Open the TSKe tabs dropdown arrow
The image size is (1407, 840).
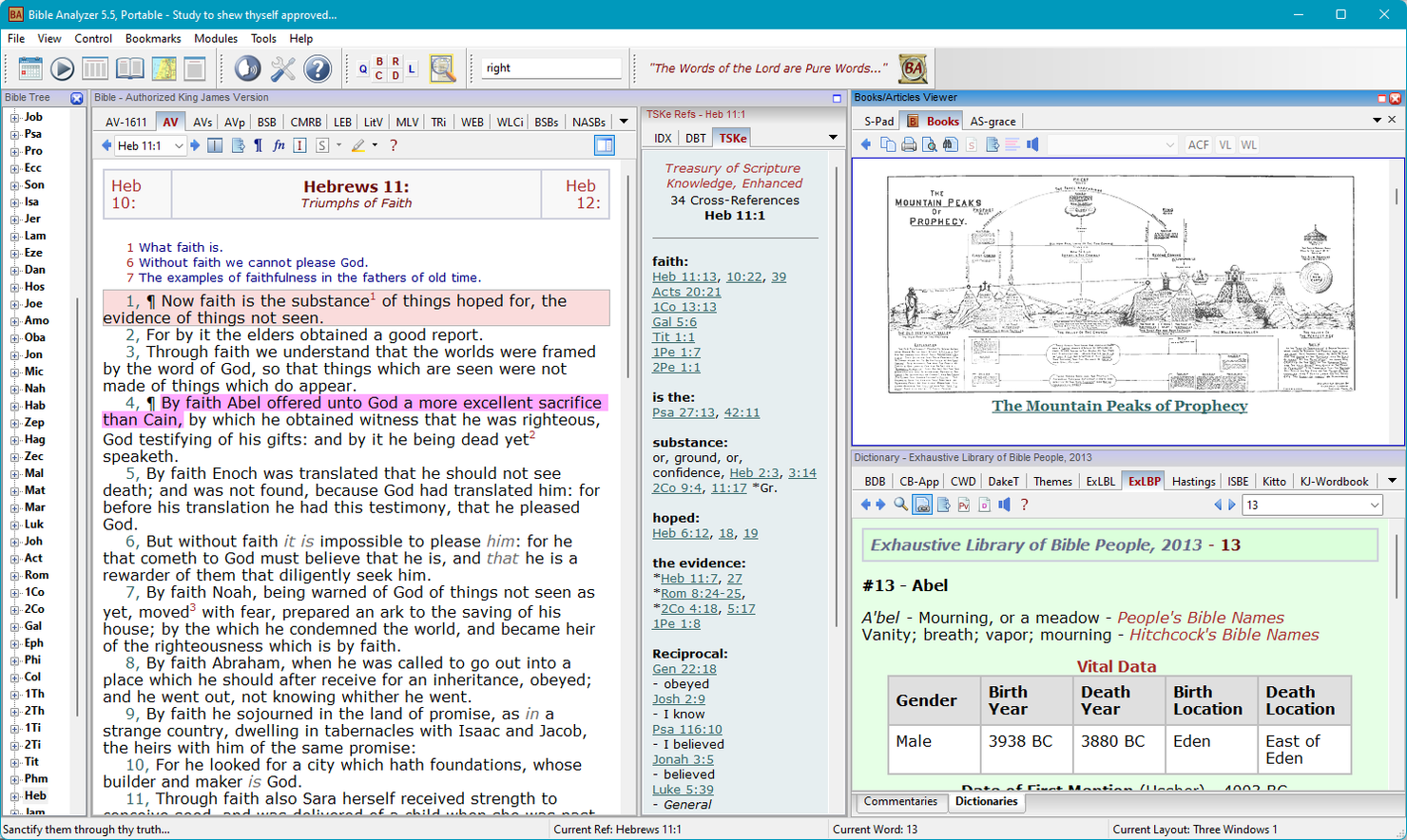(x=833, y=138)
